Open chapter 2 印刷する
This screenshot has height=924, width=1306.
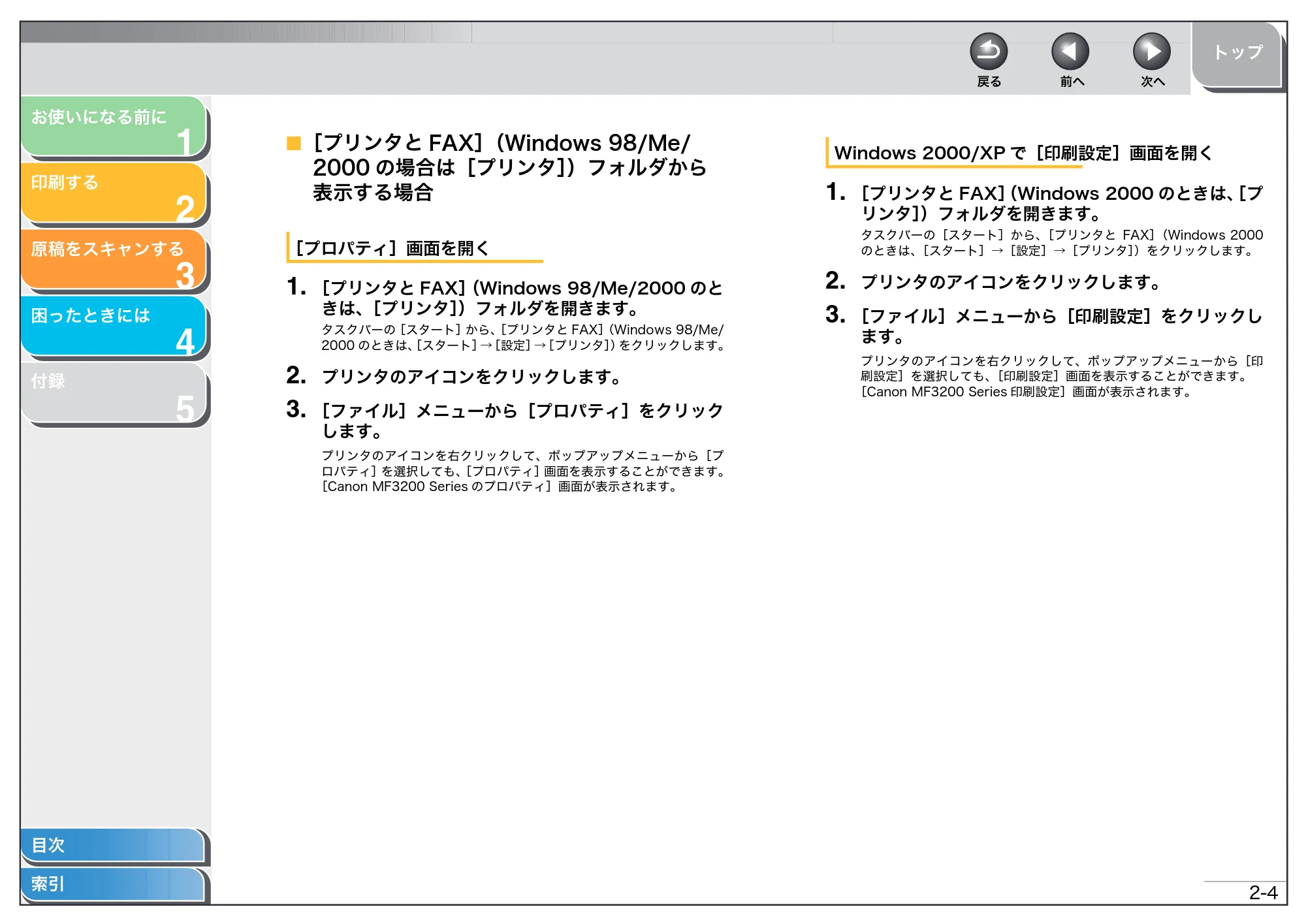coord(114,193)
